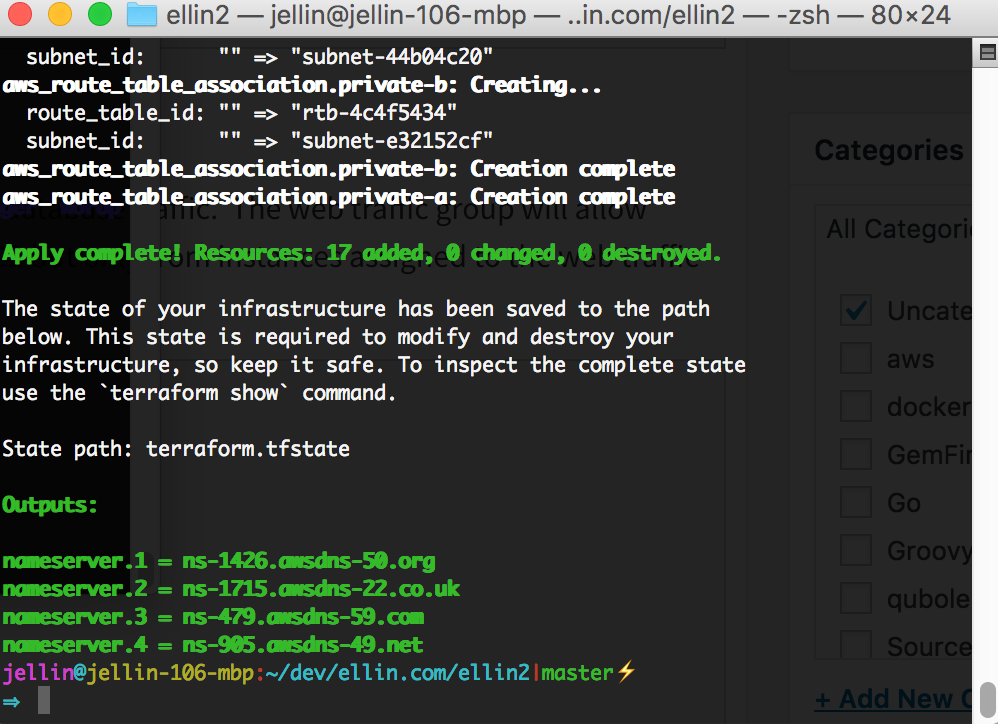Image resolution: width=998 pixels, height=724 pixels.
Task: Click the terminal cursor block at the prompt
Action: tap(44, 700)
